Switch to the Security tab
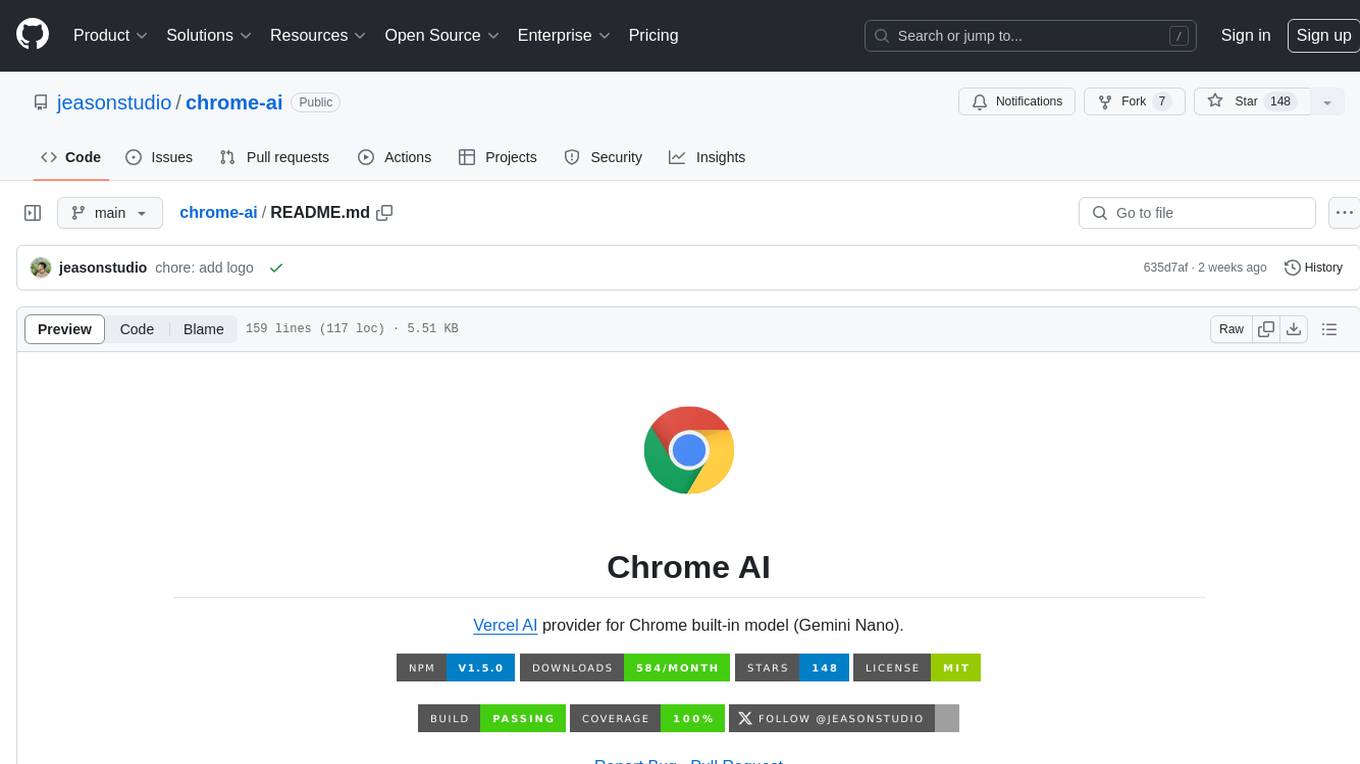1360x764 pixels. [x=603, y=157]
